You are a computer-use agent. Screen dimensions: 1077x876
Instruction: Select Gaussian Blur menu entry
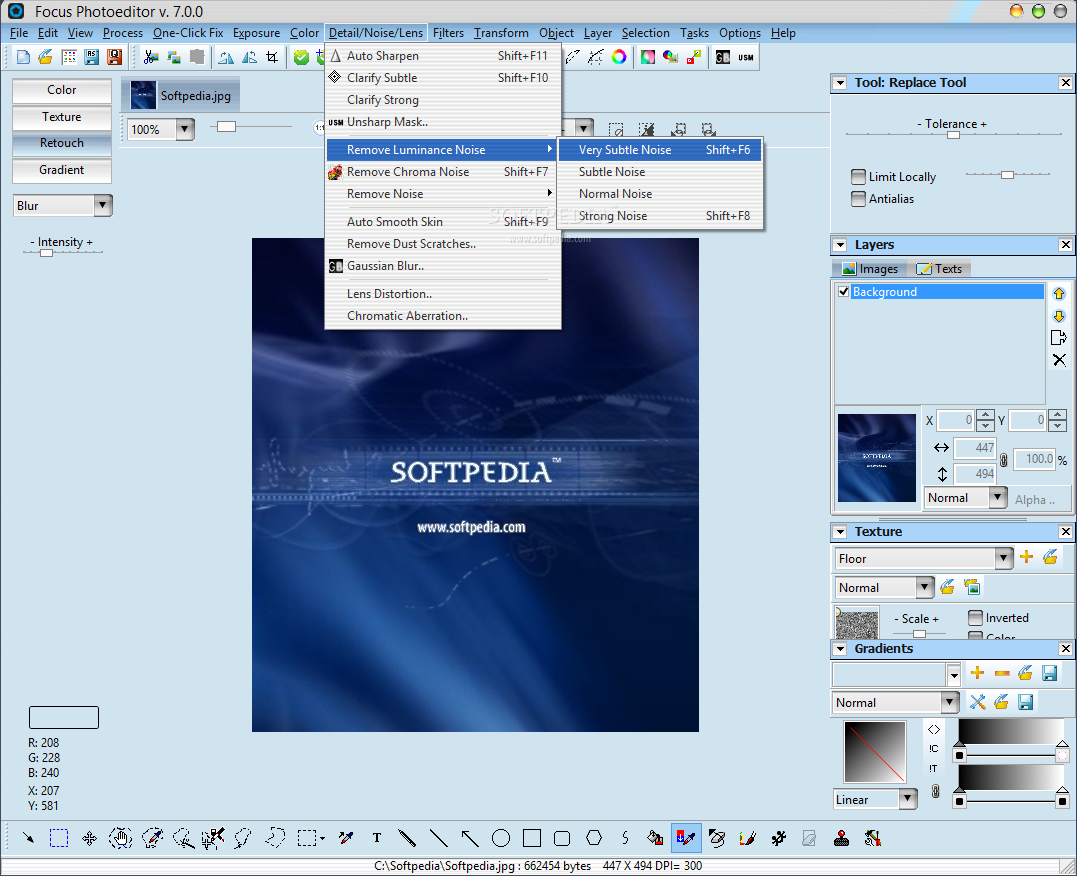click(443, 266)
